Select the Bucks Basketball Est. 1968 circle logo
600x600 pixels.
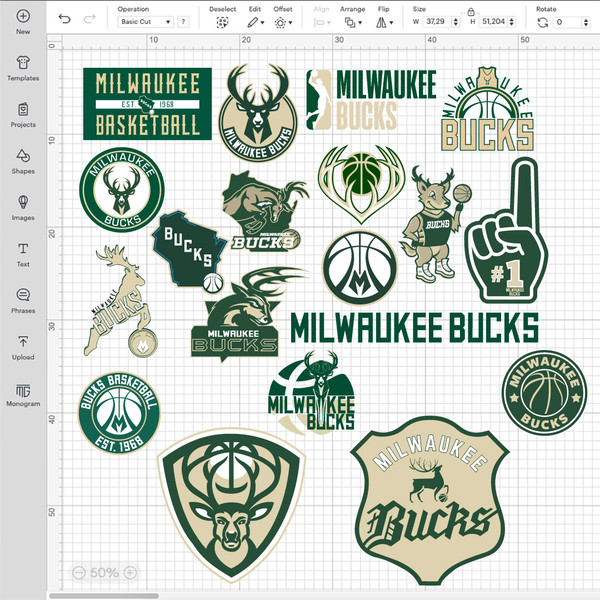(x=119, y=412)
